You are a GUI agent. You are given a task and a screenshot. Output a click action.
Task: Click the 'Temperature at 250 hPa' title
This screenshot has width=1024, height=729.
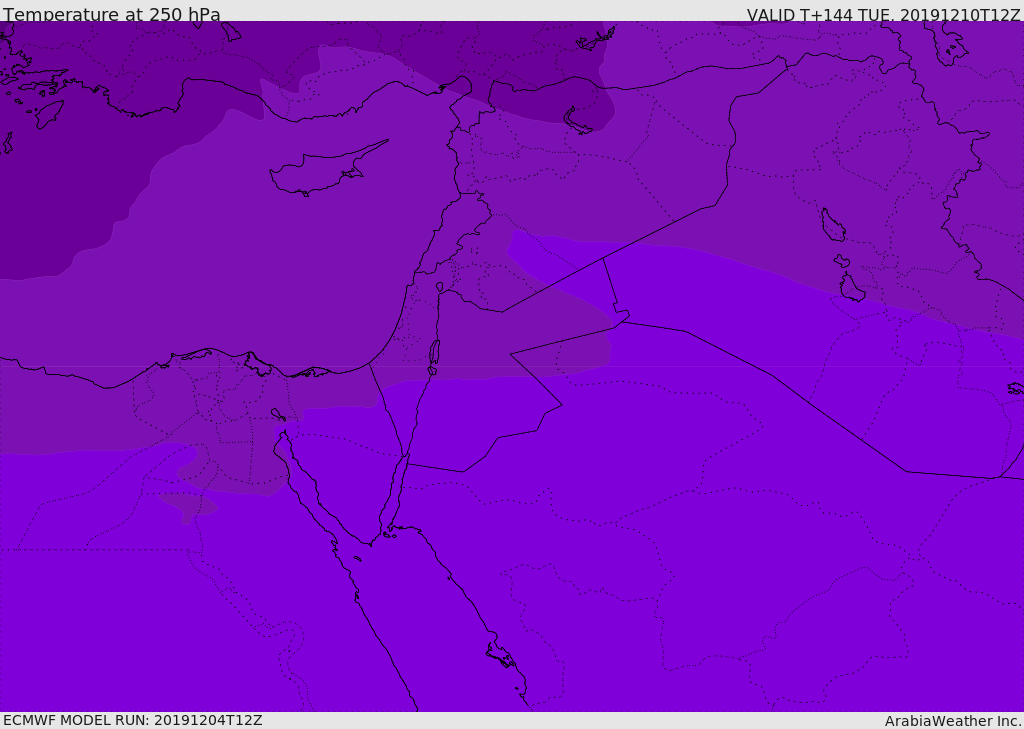(x=112, y=14)
